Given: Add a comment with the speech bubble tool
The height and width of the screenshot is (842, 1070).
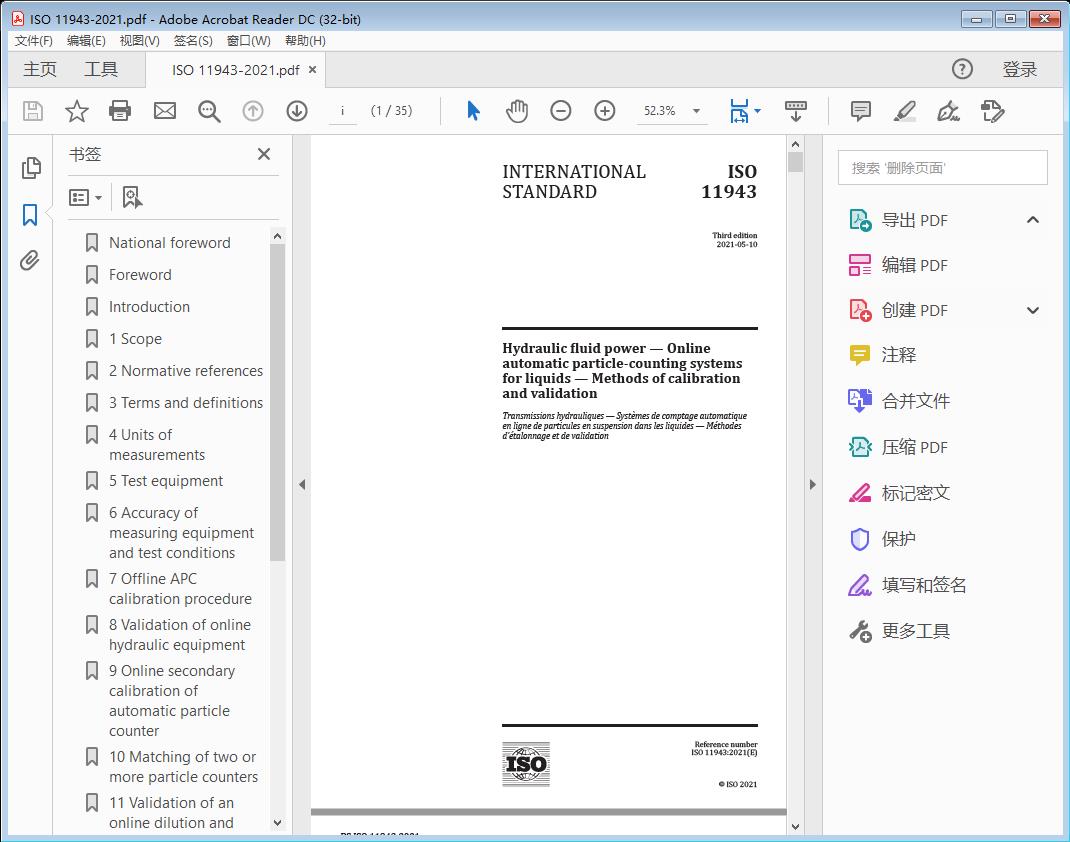Looking at the screenshot, I should (860, 111).
